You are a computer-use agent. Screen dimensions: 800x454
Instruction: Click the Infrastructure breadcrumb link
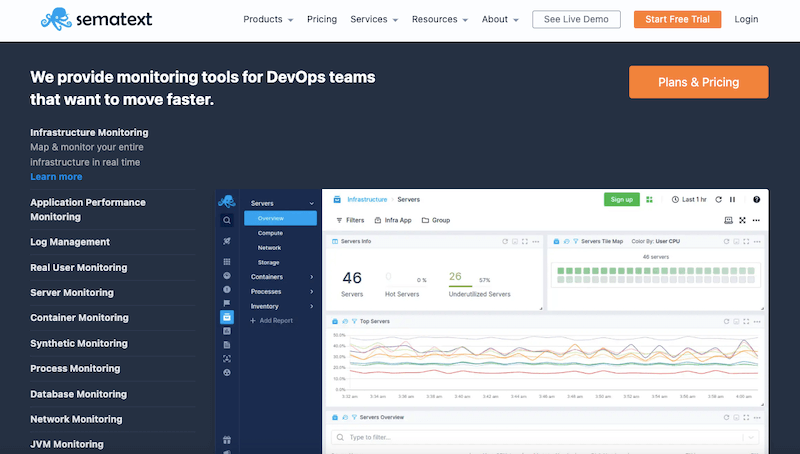(367, 199)
